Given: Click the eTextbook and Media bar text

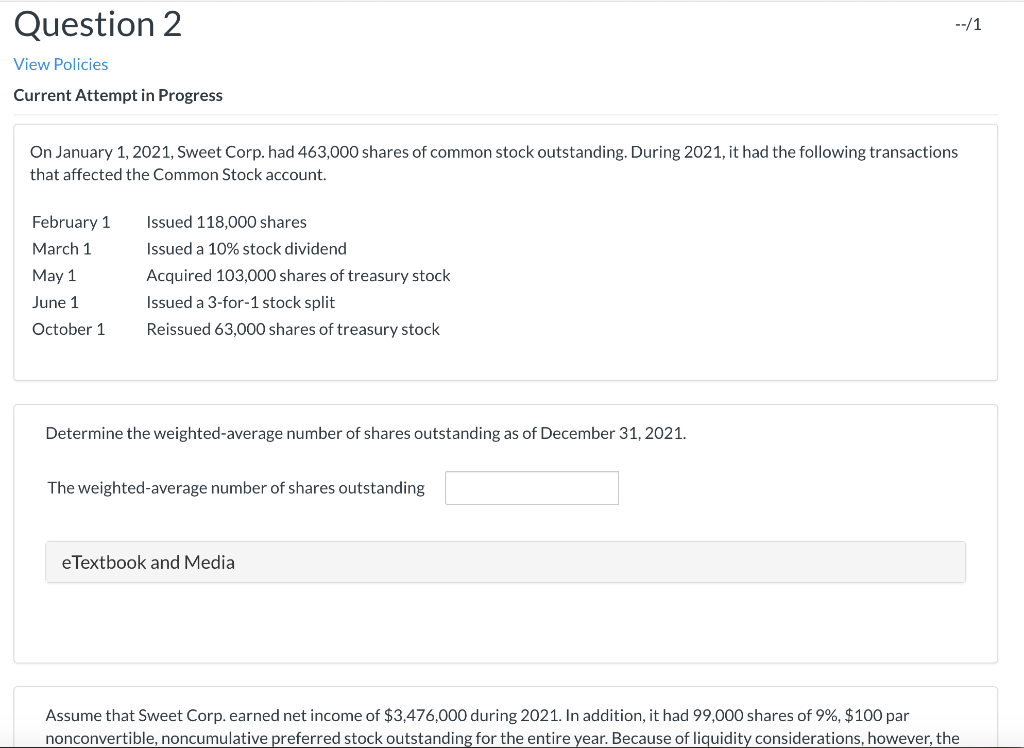Looking at the screenshot, I should (x=149, y=562).
